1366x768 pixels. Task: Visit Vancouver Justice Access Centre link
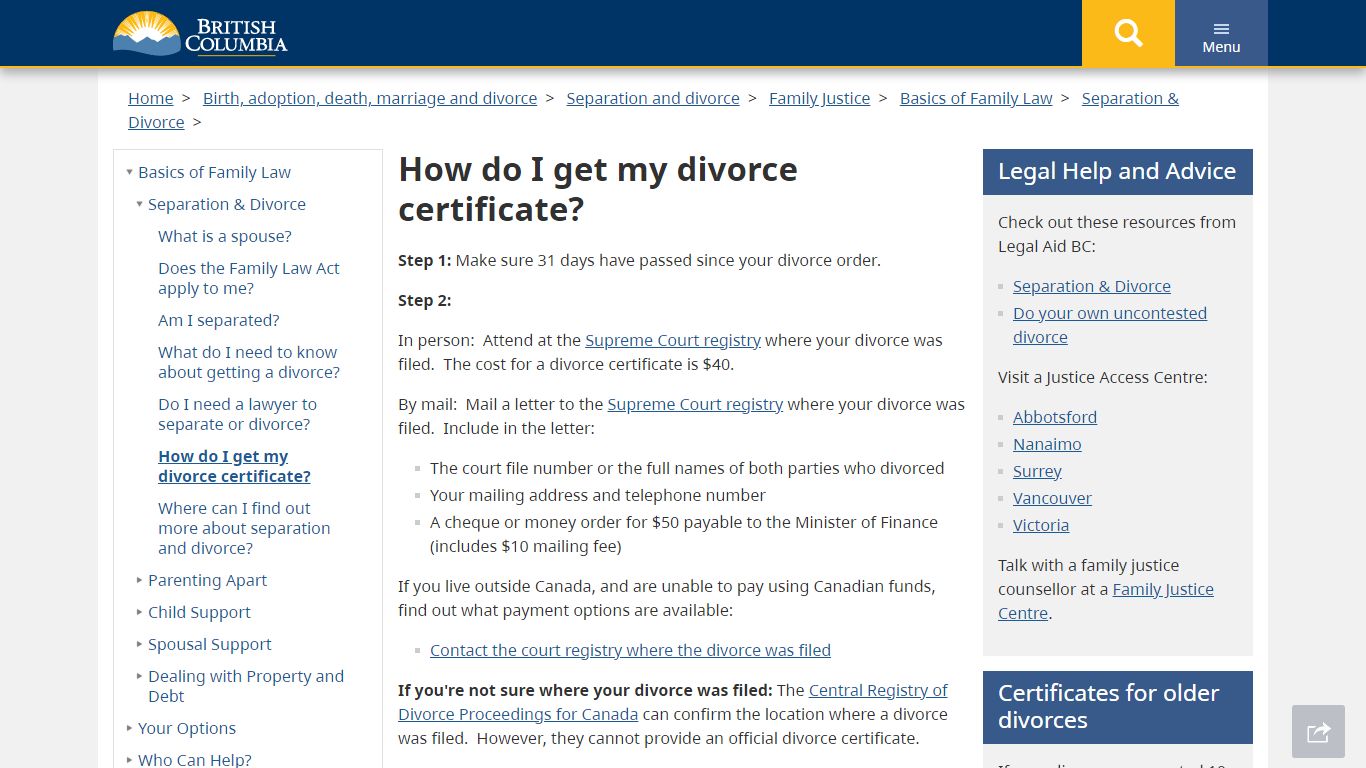tap(1052, 498)
